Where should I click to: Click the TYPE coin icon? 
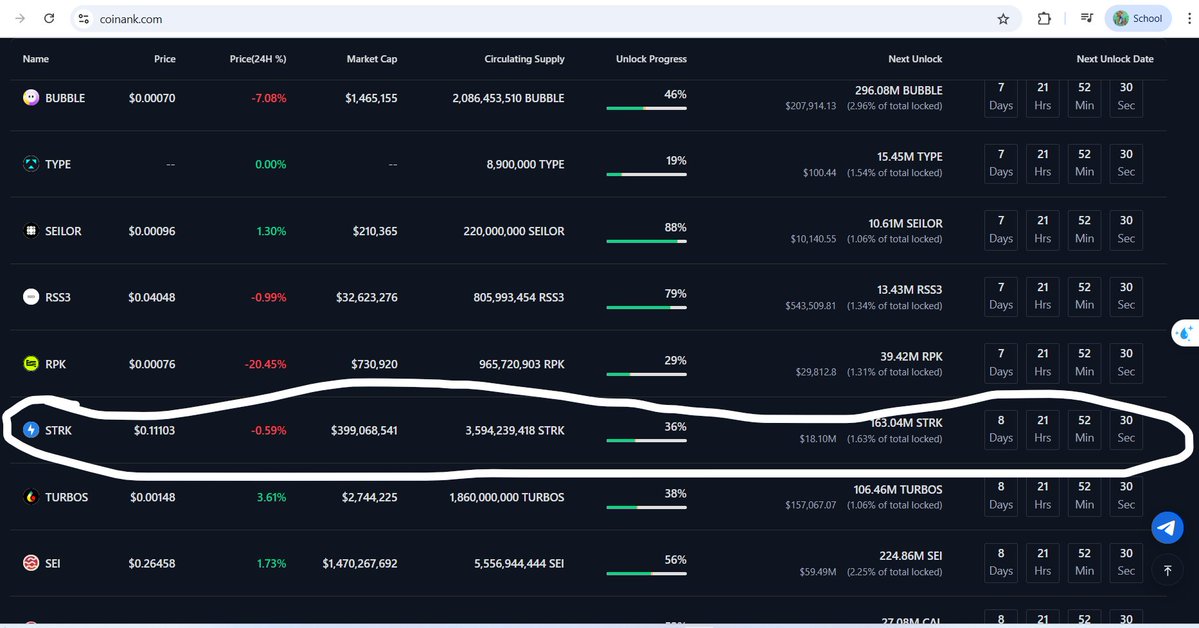tap(31, 164)
